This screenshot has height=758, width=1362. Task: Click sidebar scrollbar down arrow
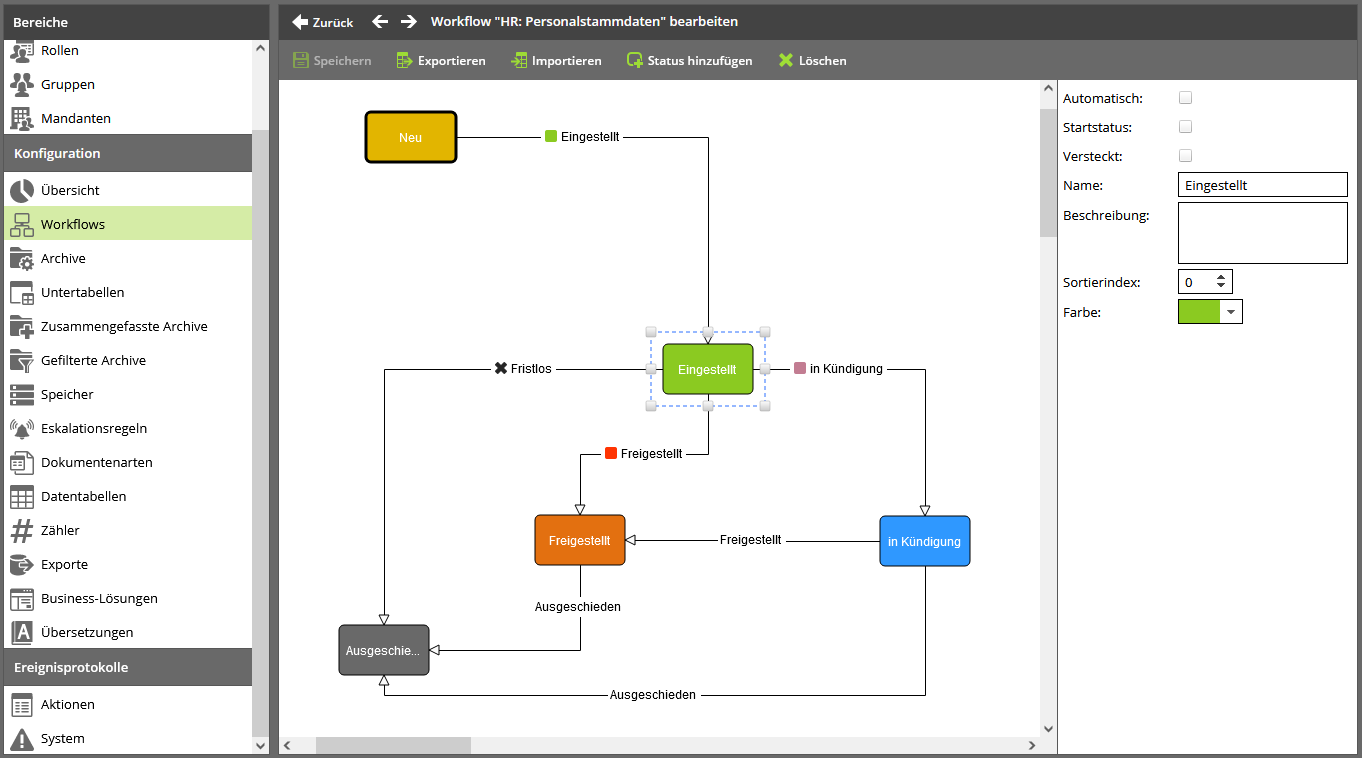coord(261,745)
